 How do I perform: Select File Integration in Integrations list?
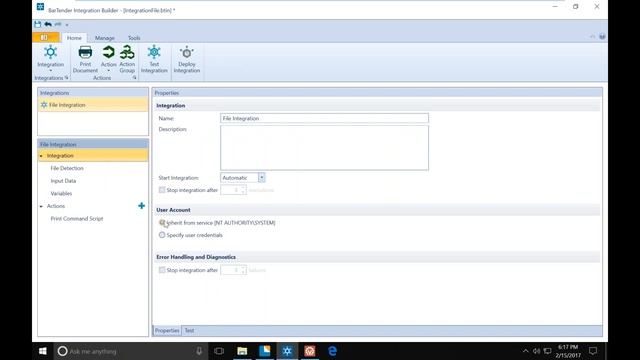click(93, 105)
